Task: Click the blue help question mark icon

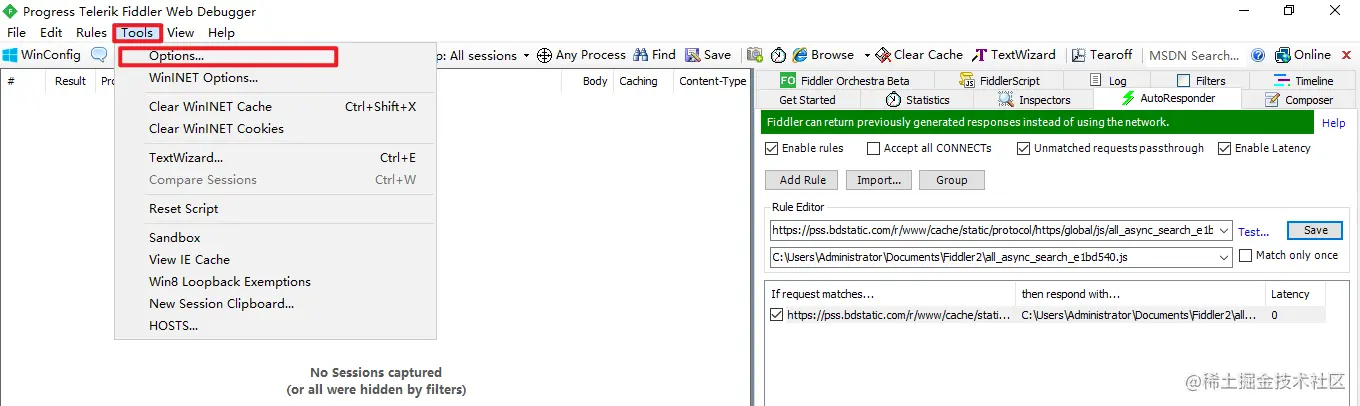Action: tap(1257, 55)
